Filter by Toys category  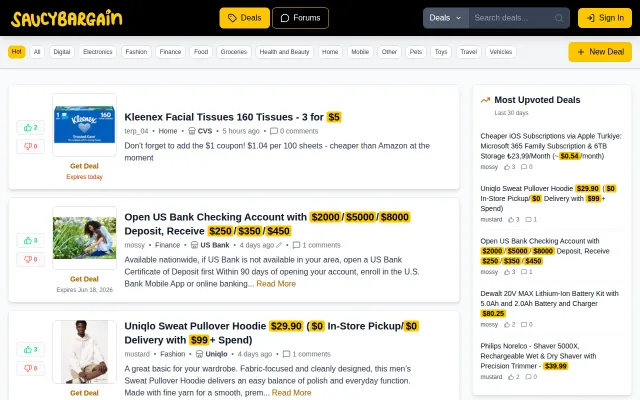pos(441,52)
